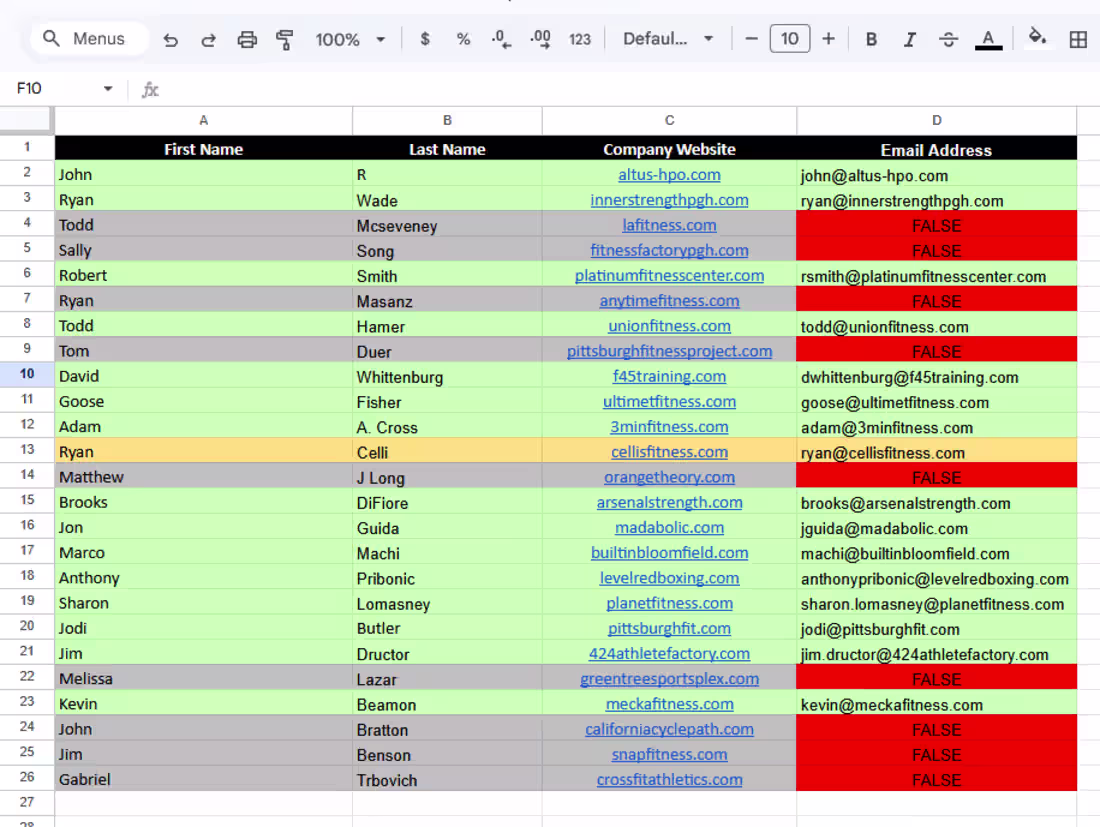The width and height of the screenshot is (1100, 827).
Task: Select row 13 header
Action: (27, 450)
